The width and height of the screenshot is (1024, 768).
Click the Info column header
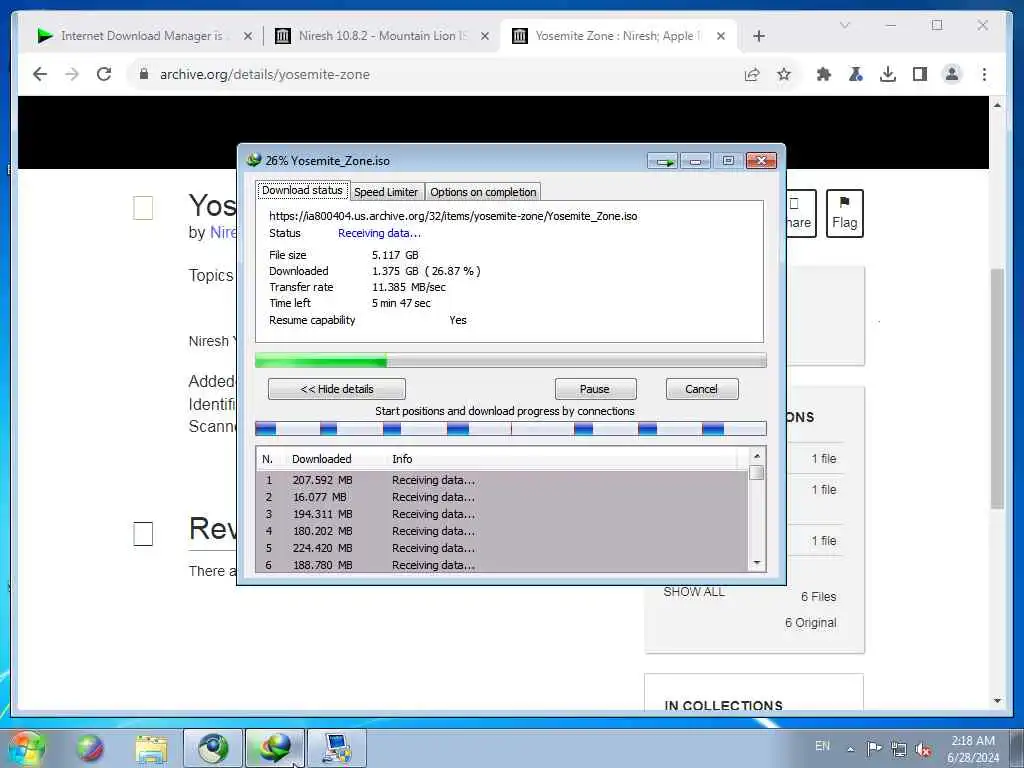(x=402, y=458)
